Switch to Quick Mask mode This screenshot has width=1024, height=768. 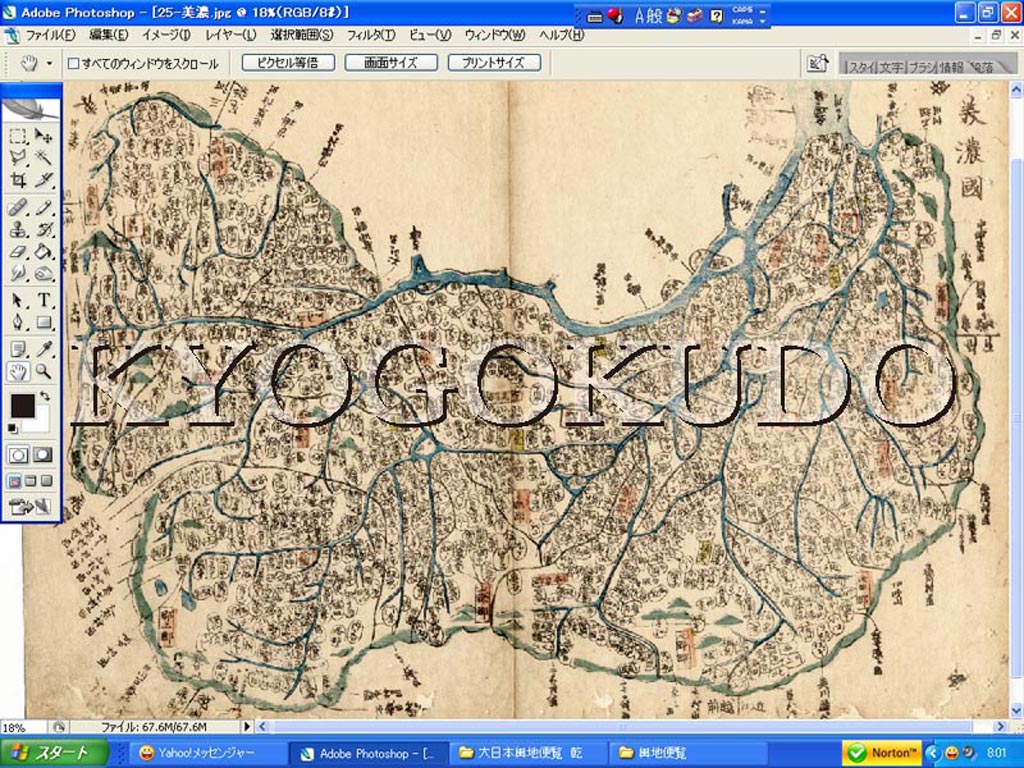pyautogui.click(x=43, y=455)
